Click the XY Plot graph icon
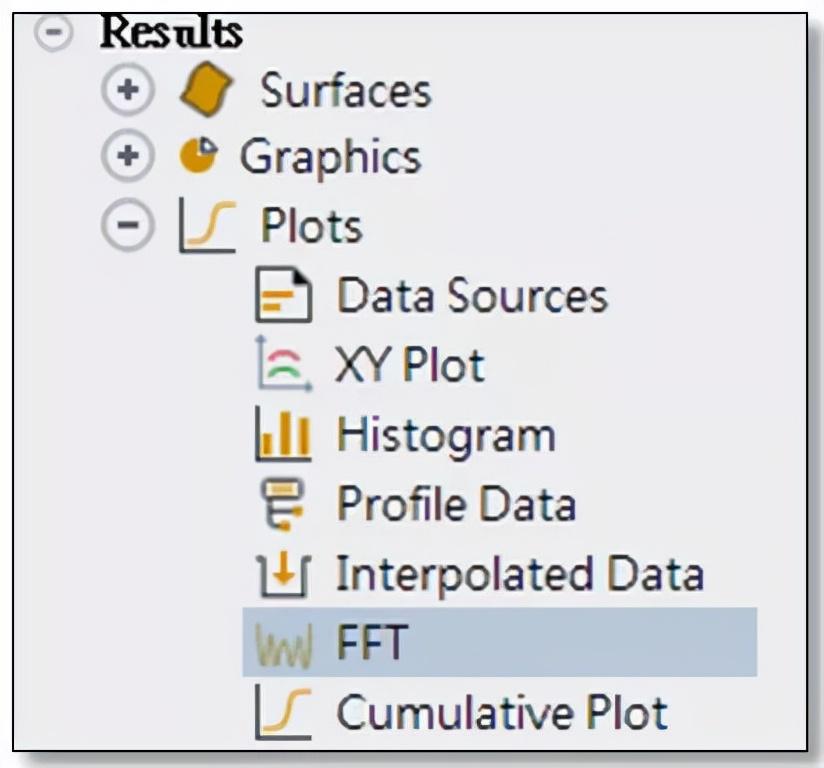The width and height of the screenshot is (824, 768). click(283, 364)
